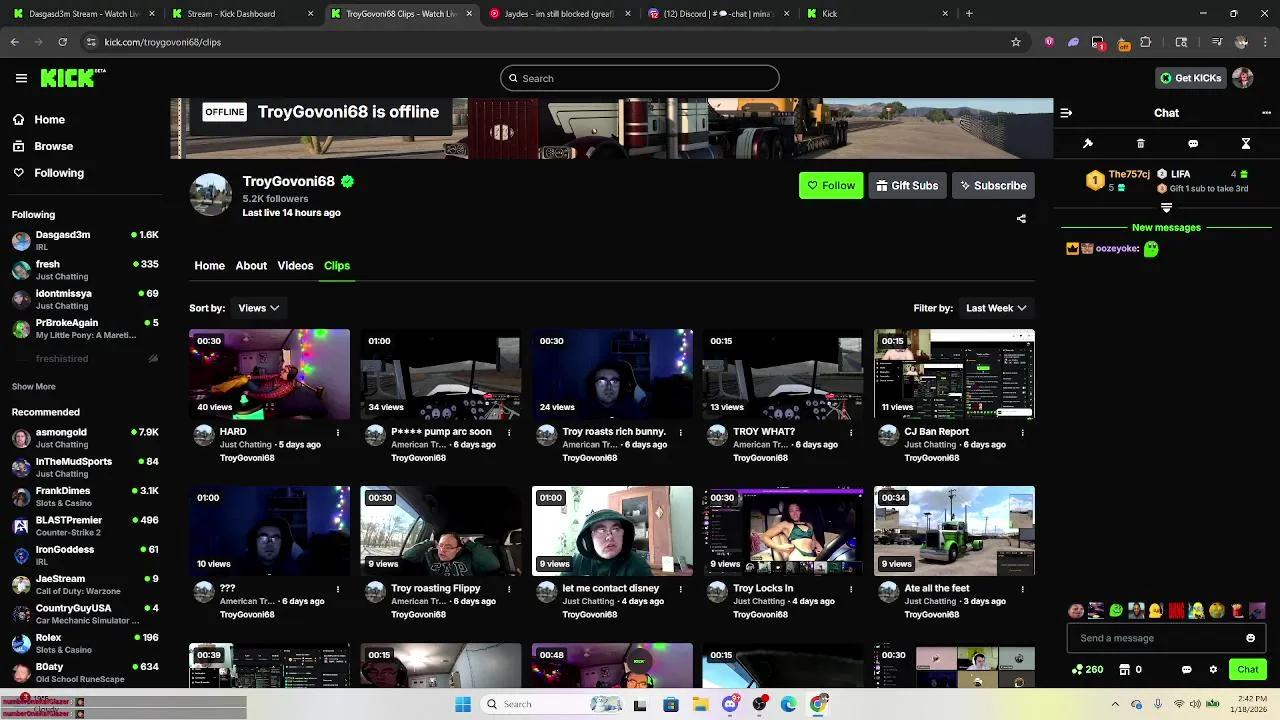Click the moderator hammer icon in chat
Screen dimensions: 1280x720
[x=1088, y=144]
